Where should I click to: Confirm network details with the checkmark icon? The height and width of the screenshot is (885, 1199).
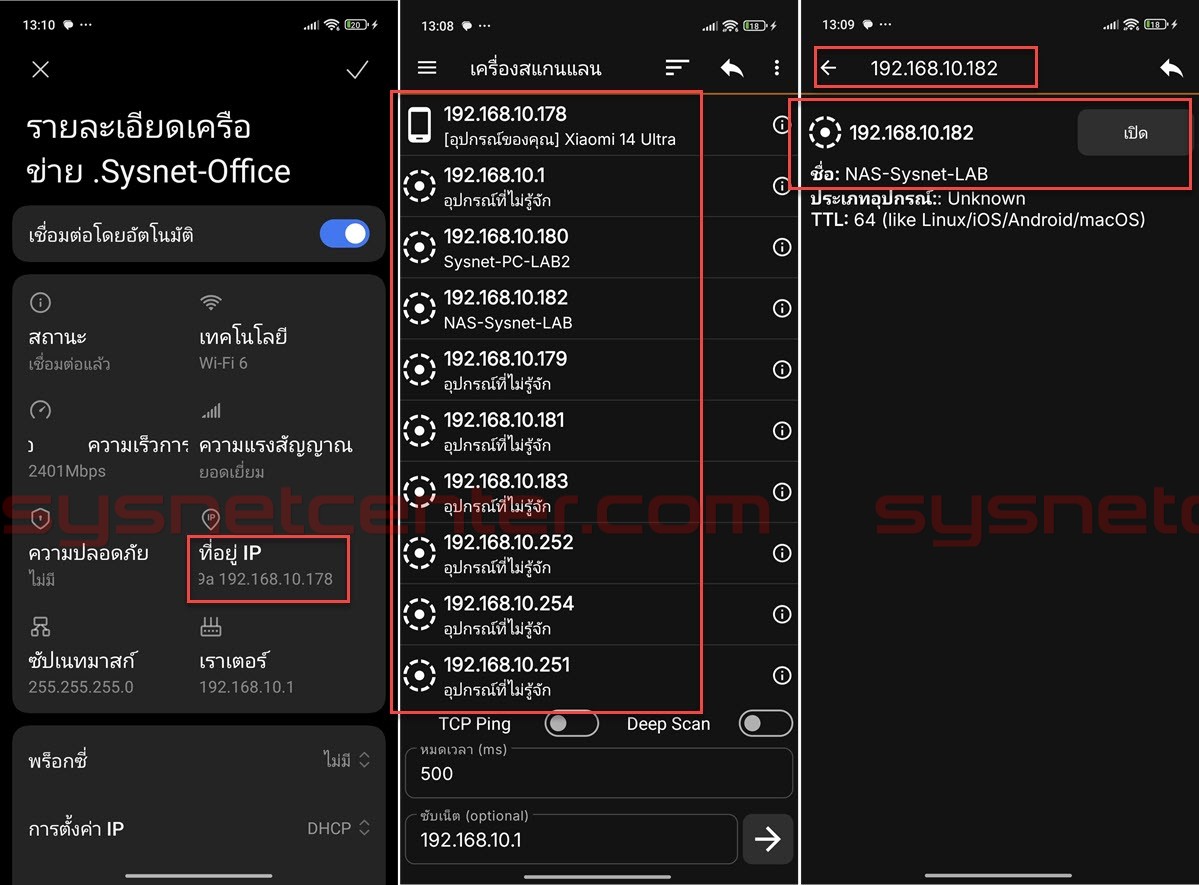pos(357,70)
